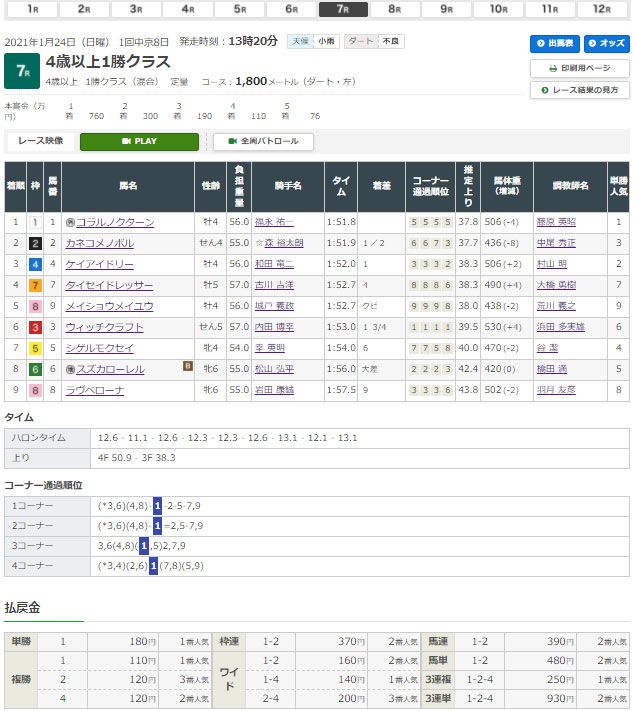
Task: Open trainer link 藤原 英昭
Action: click(557, 222)
